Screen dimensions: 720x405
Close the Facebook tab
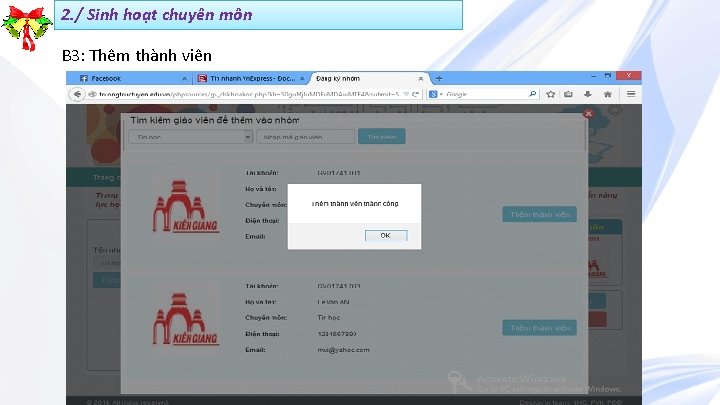click(x=184, y=79)
